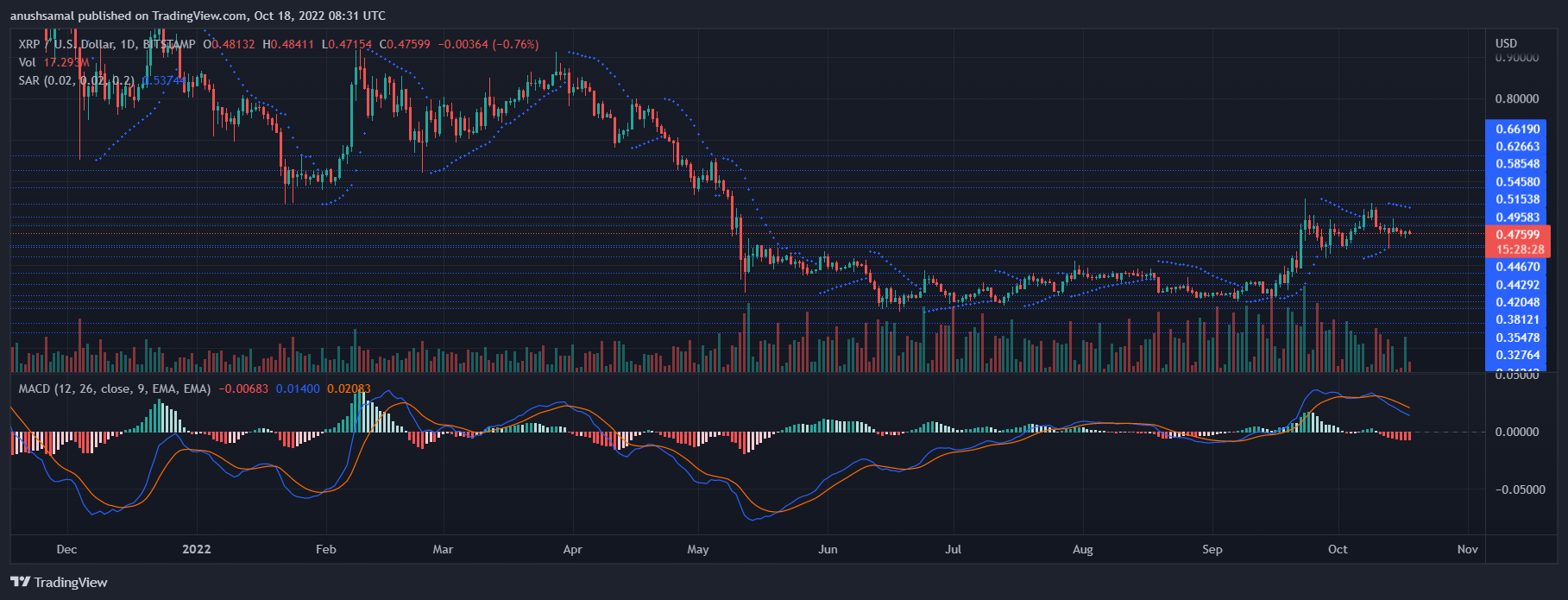This screenshot has height=600, width=1568.
Task: Select the MACD indicator legend
Action: point(35,388)
